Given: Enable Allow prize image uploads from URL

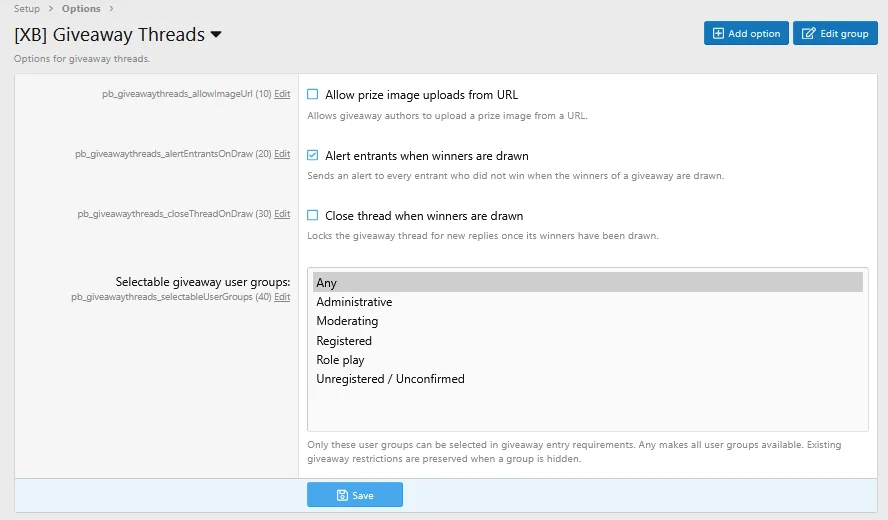Looking at the screenshot, I should 313,94.
